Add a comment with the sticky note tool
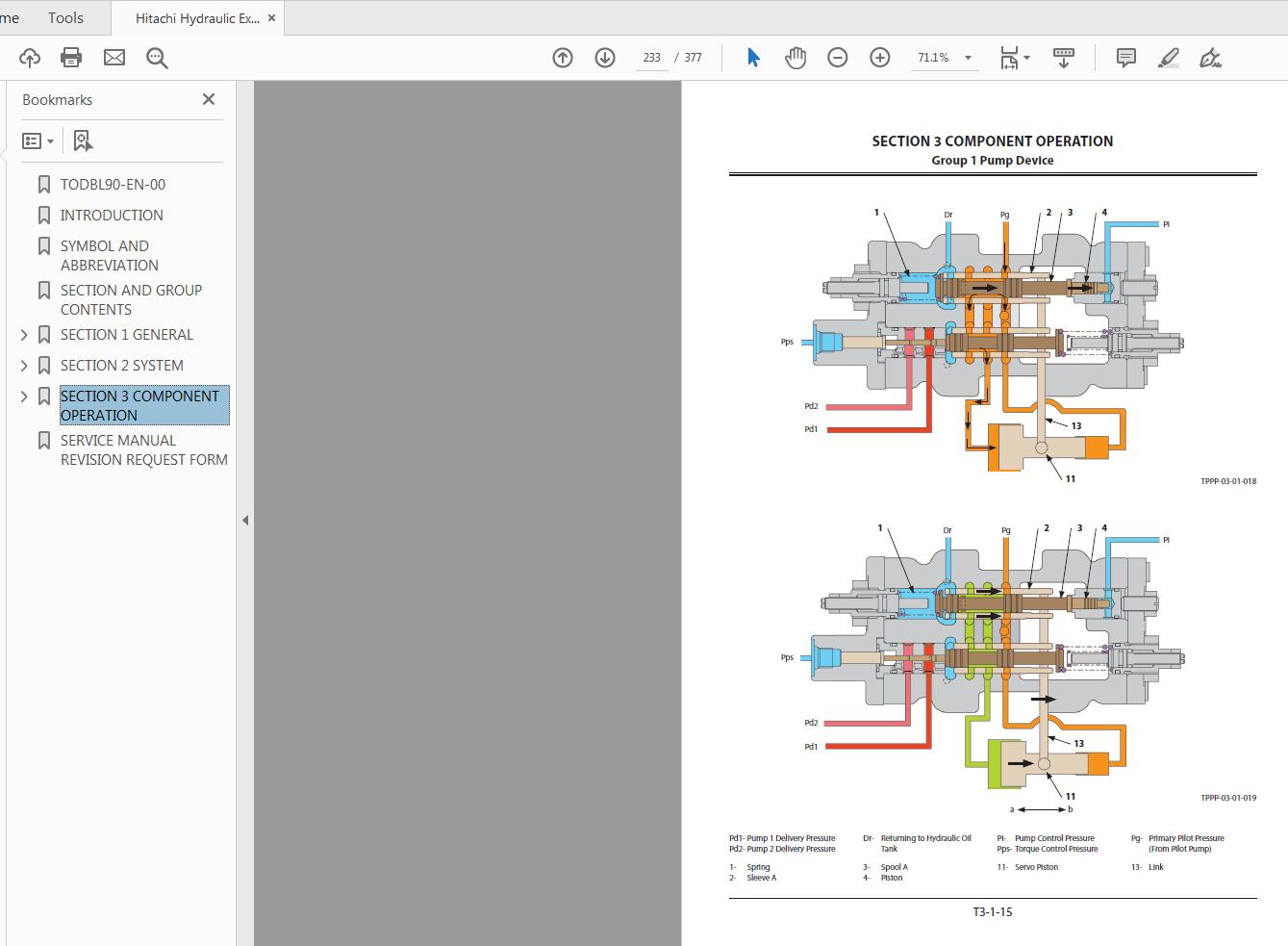Viewport: 1288px width, 946px height. pos(1125,58)
